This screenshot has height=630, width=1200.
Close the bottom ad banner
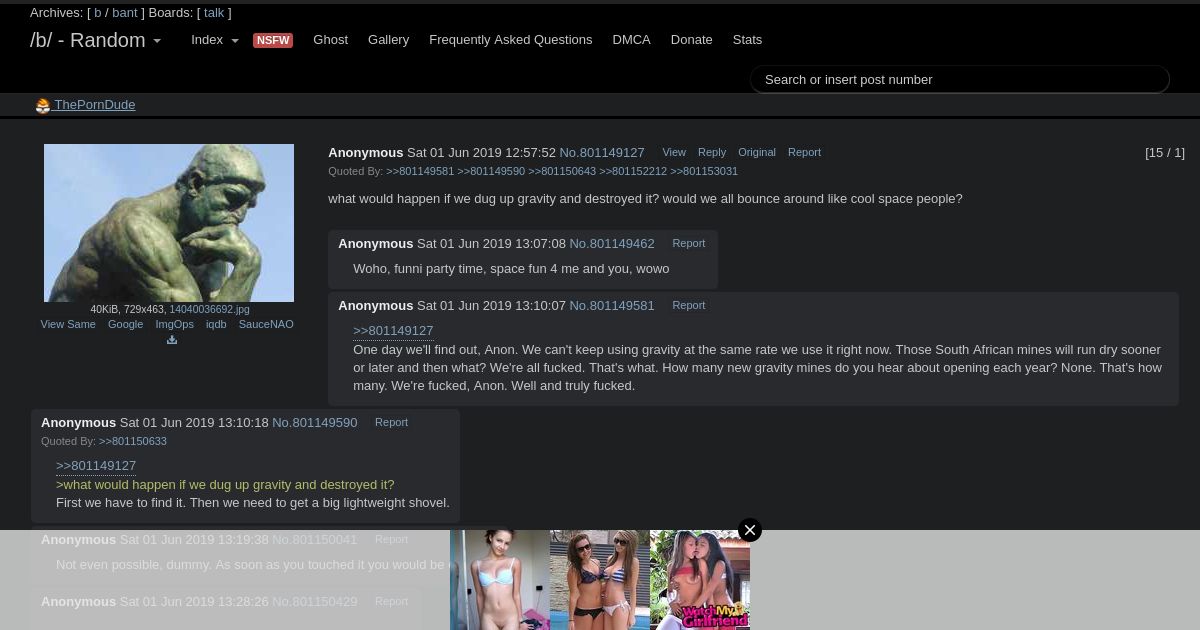coord(750,530)
